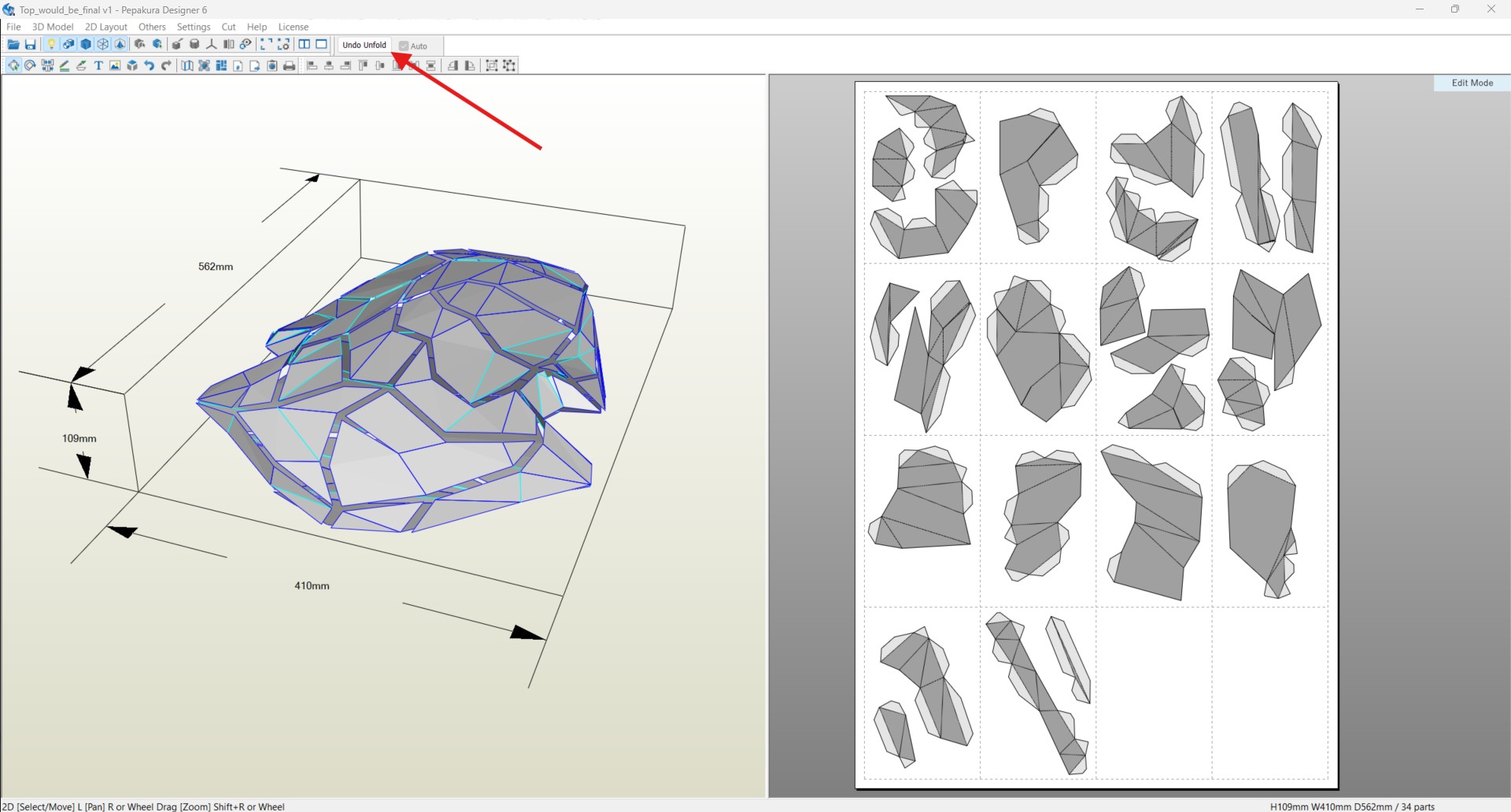Click align top edges icon
Viewport: 1511px width, 812px height.
(x=363, y=65)
